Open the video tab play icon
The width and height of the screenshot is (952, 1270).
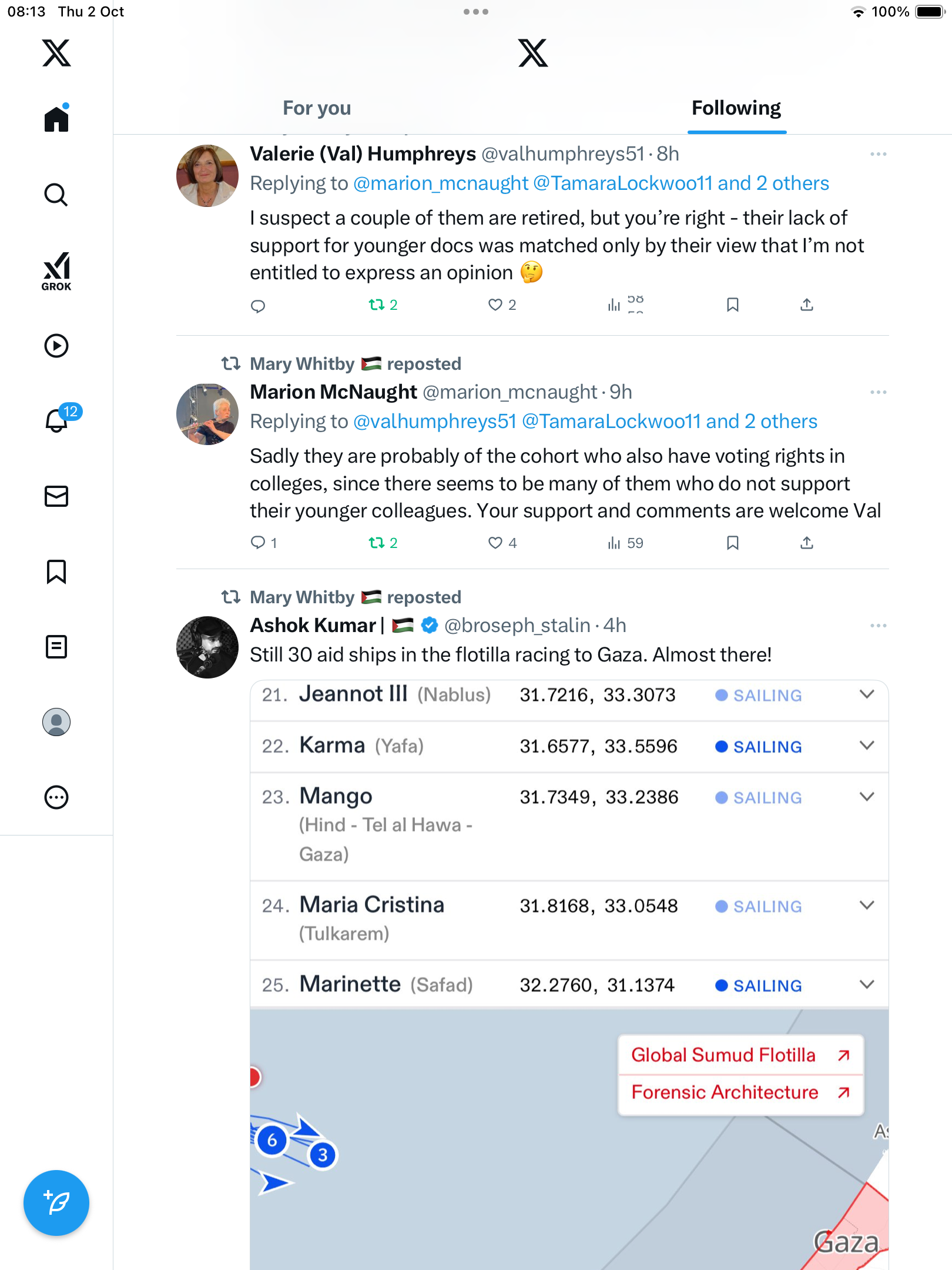point(56,346)
